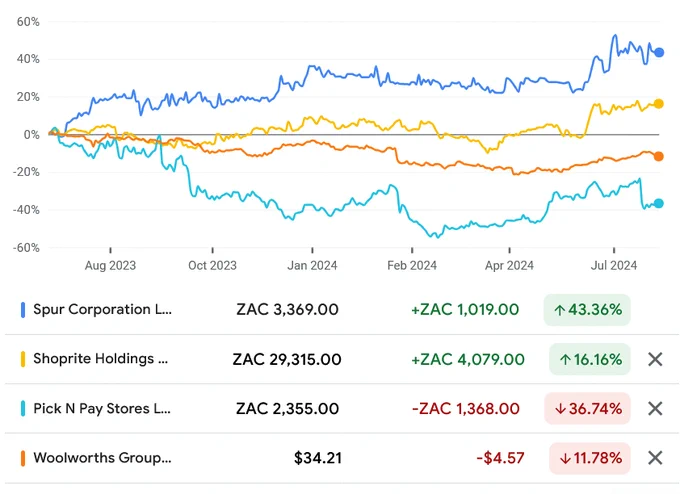
Task: Click the blue Spur Corporation color marker
Action: (23, 310)
